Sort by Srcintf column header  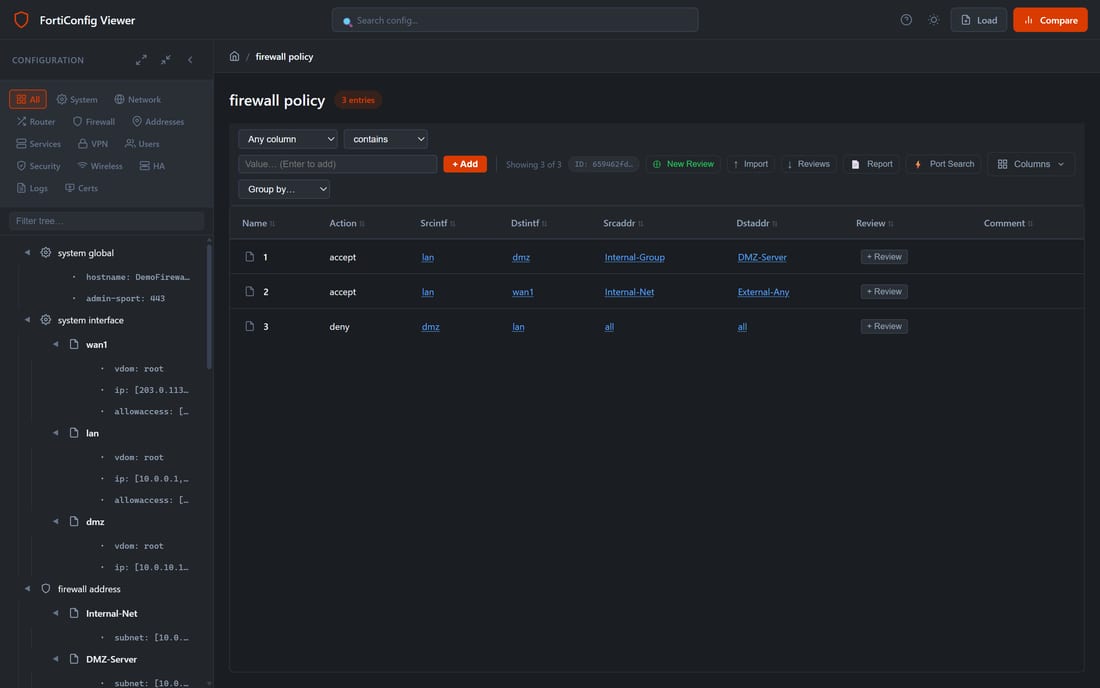tap(437, 223)
